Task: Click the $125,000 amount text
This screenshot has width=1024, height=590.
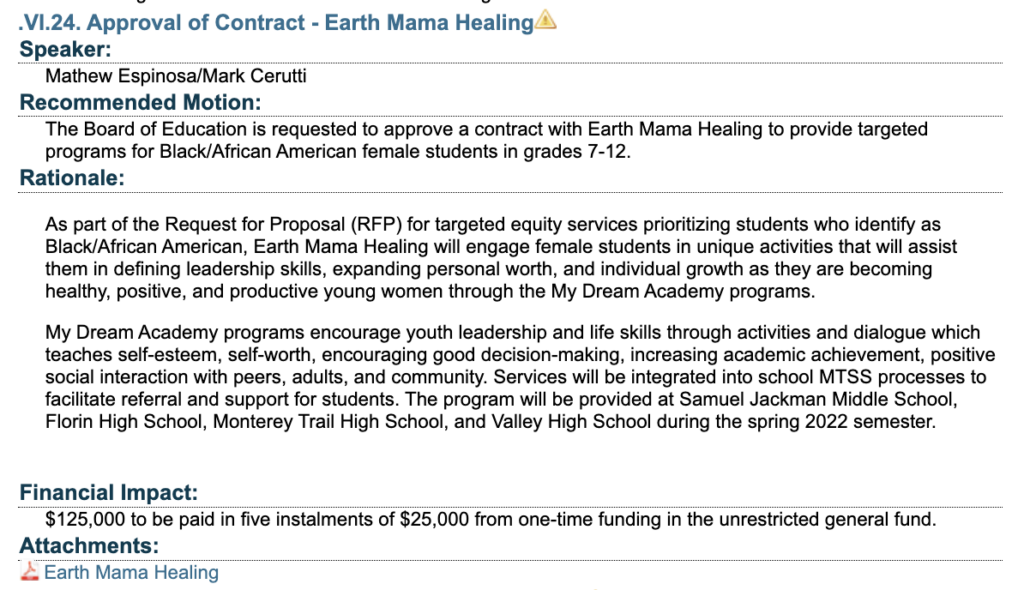Action: [x=85, y=519]
